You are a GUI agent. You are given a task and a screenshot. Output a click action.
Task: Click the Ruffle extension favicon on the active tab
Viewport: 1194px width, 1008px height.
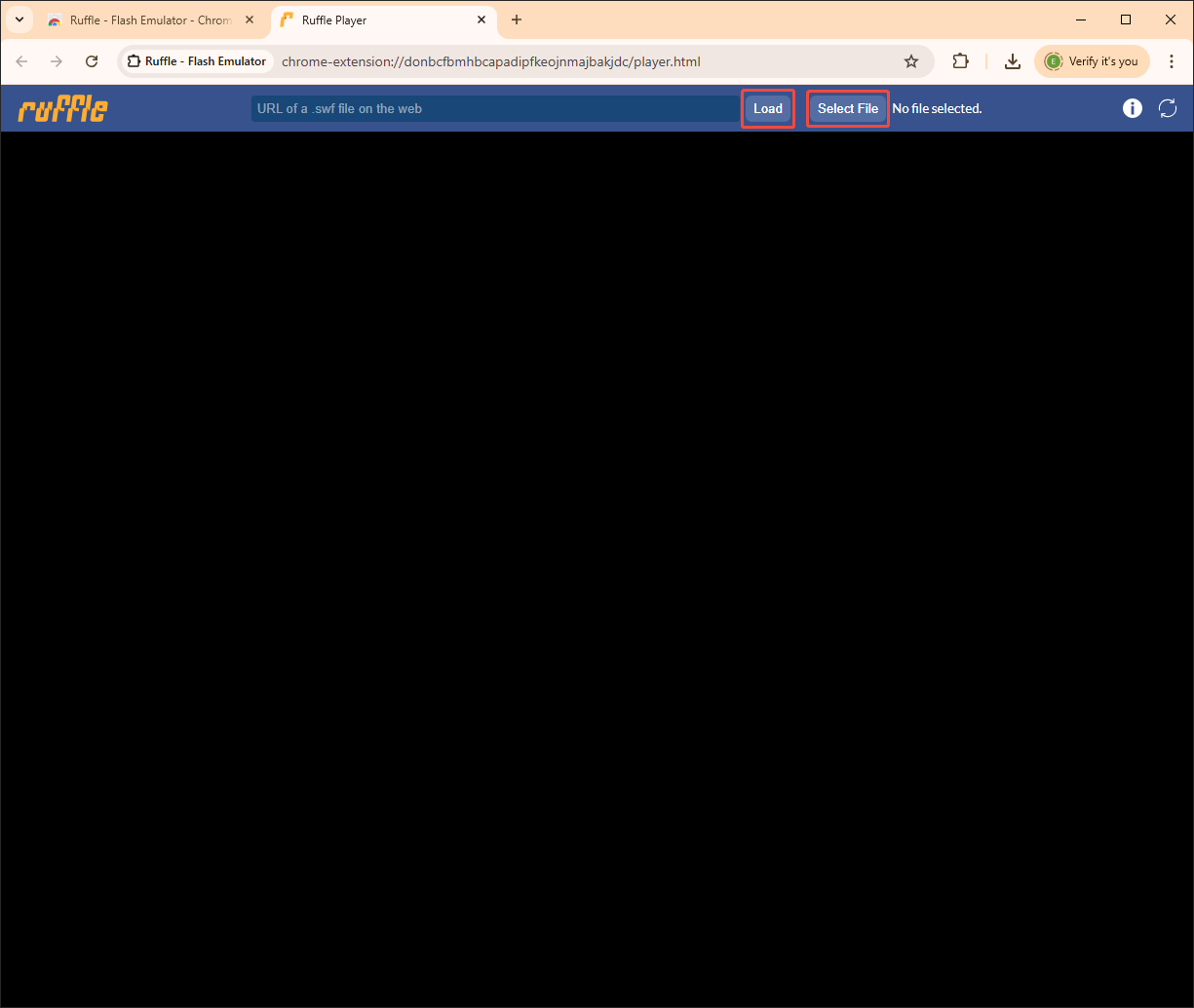[286, 19]
